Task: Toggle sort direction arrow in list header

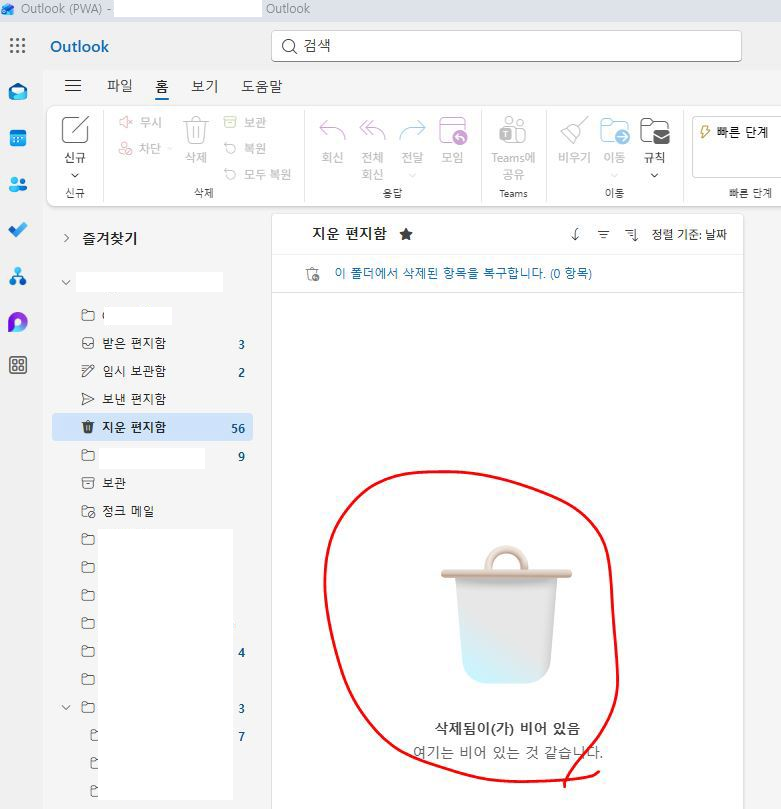Action: pyautogui.click(x=575, y=234)
